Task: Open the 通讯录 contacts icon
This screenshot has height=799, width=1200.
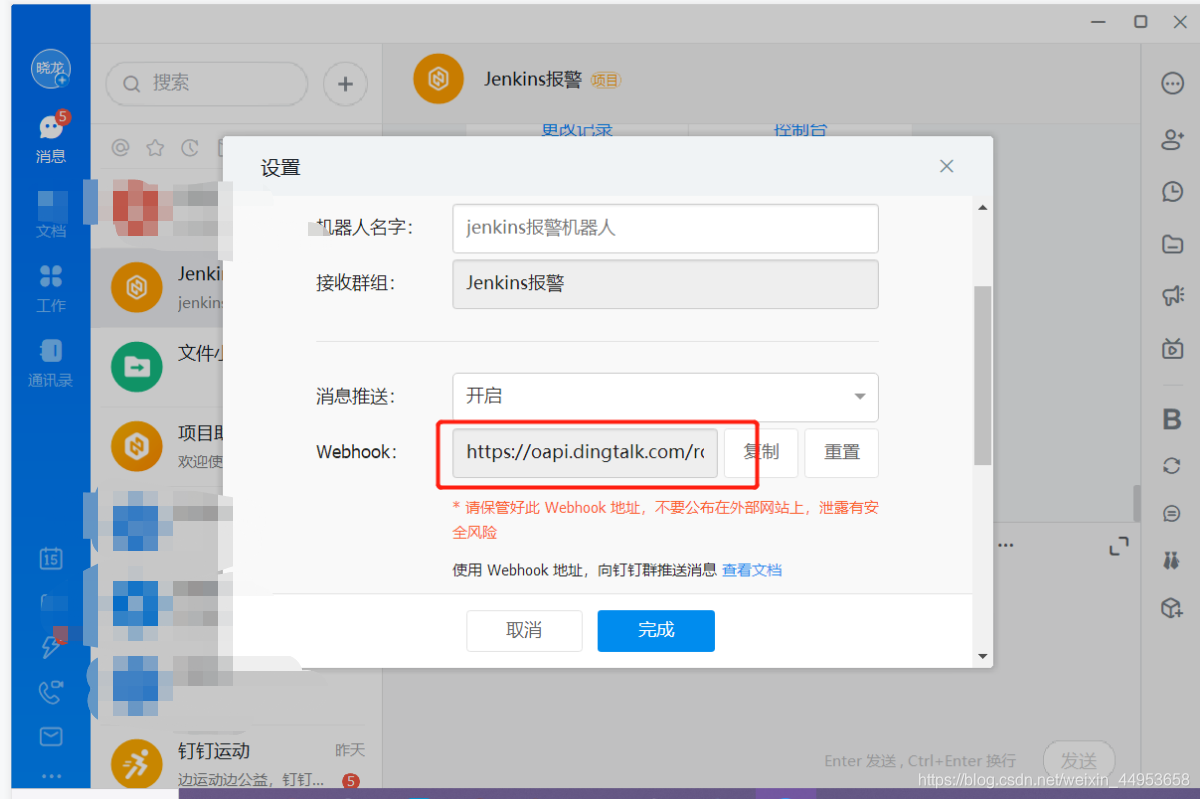Action: [x=51, y=362]
